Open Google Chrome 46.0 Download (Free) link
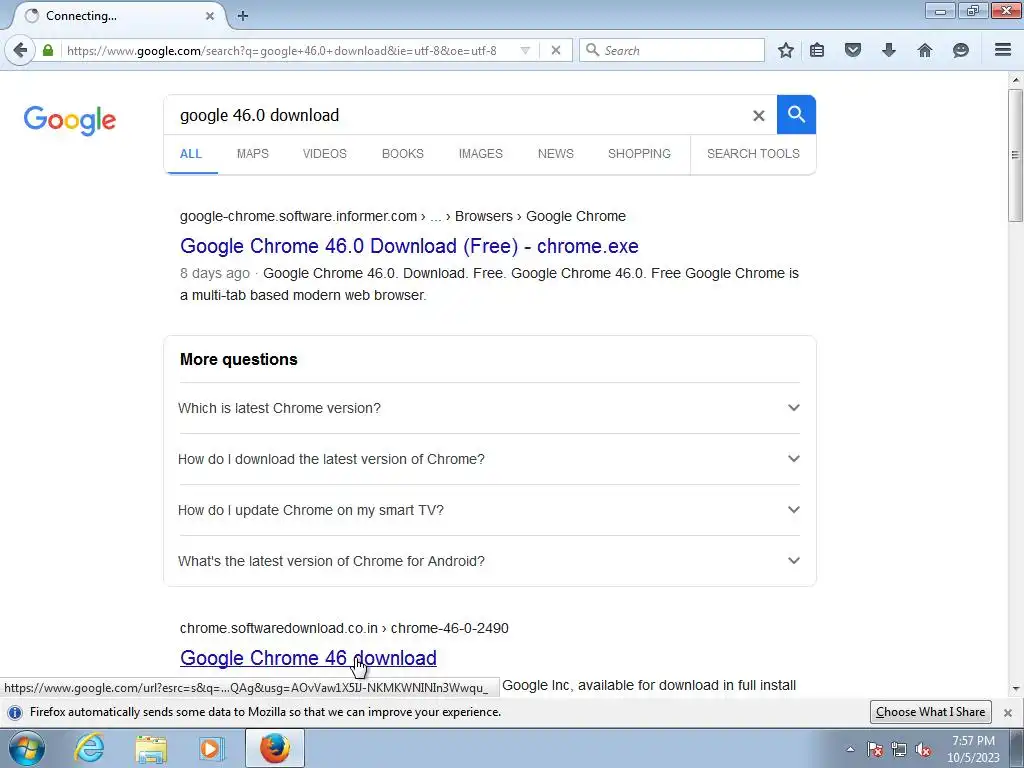1024x768 pixels. 409,246
